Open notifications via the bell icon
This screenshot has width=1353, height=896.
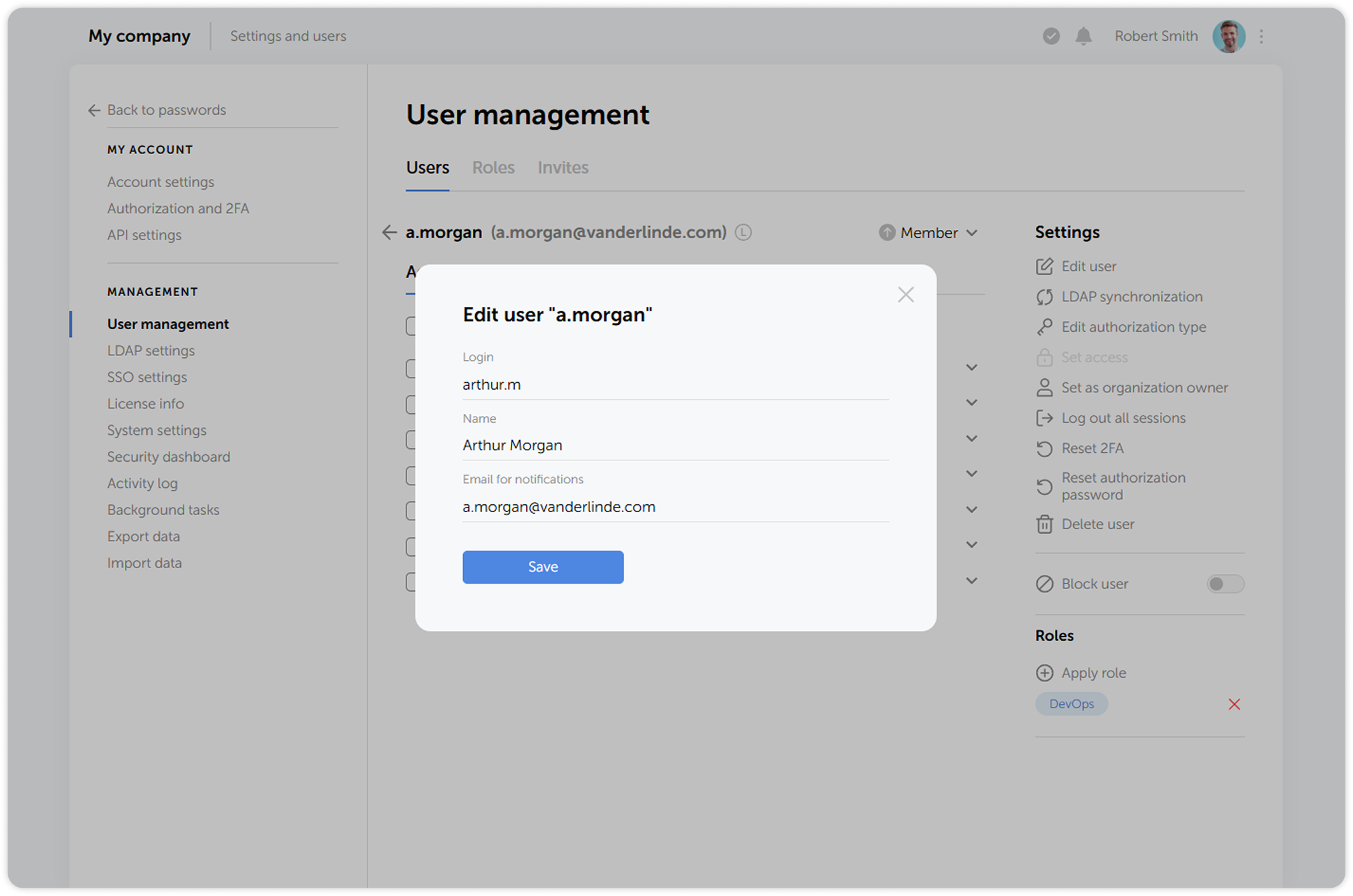tap(1084, 36)
